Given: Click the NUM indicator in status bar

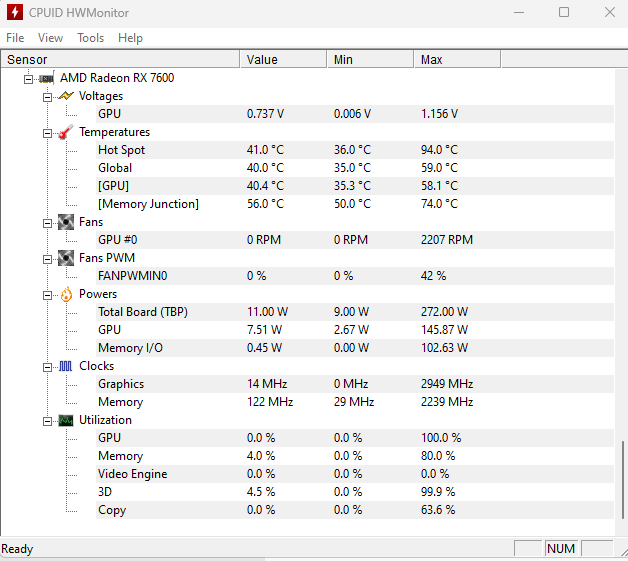Looking at the screenshot, I should [x=561, y=549].
